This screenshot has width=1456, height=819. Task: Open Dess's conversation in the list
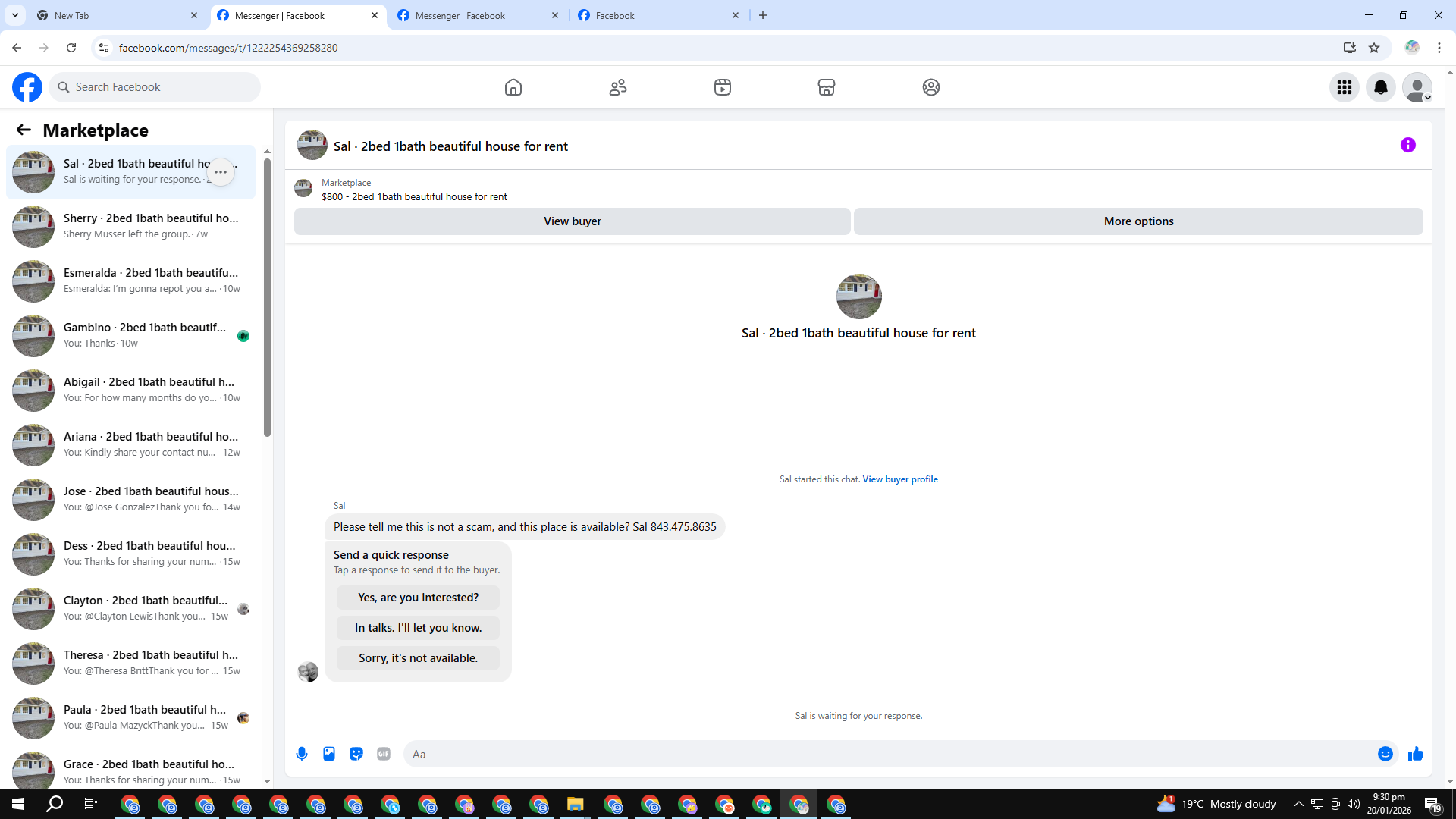coord(130,554)
